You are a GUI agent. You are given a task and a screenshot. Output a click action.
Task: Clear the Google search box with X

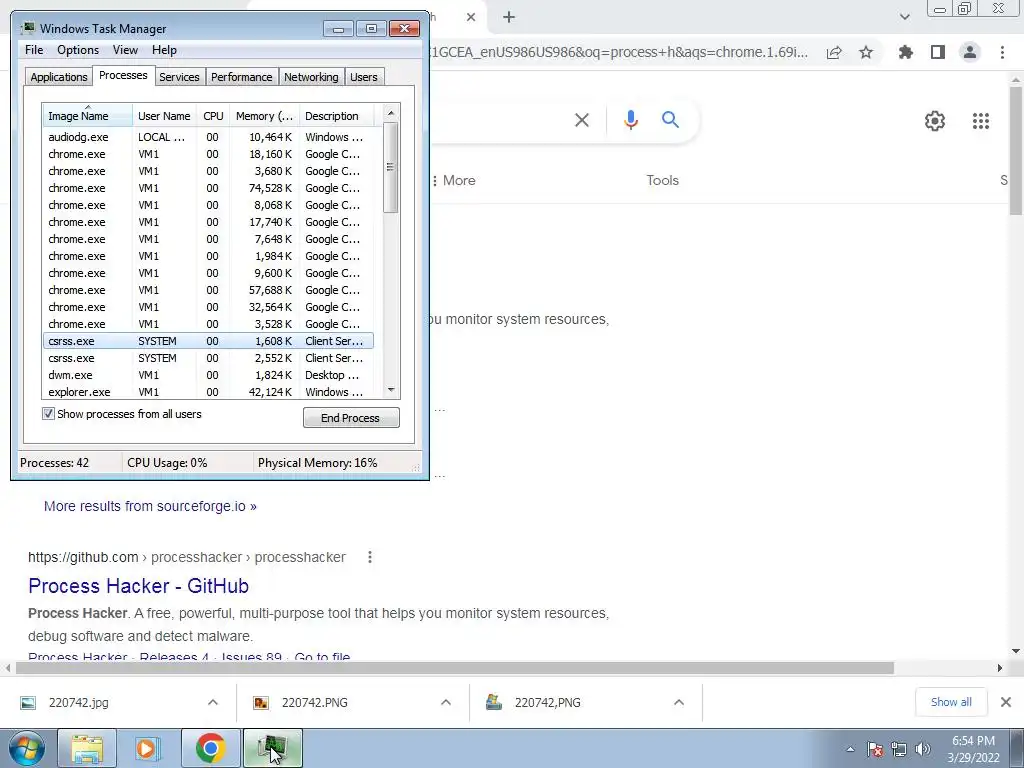582,120
